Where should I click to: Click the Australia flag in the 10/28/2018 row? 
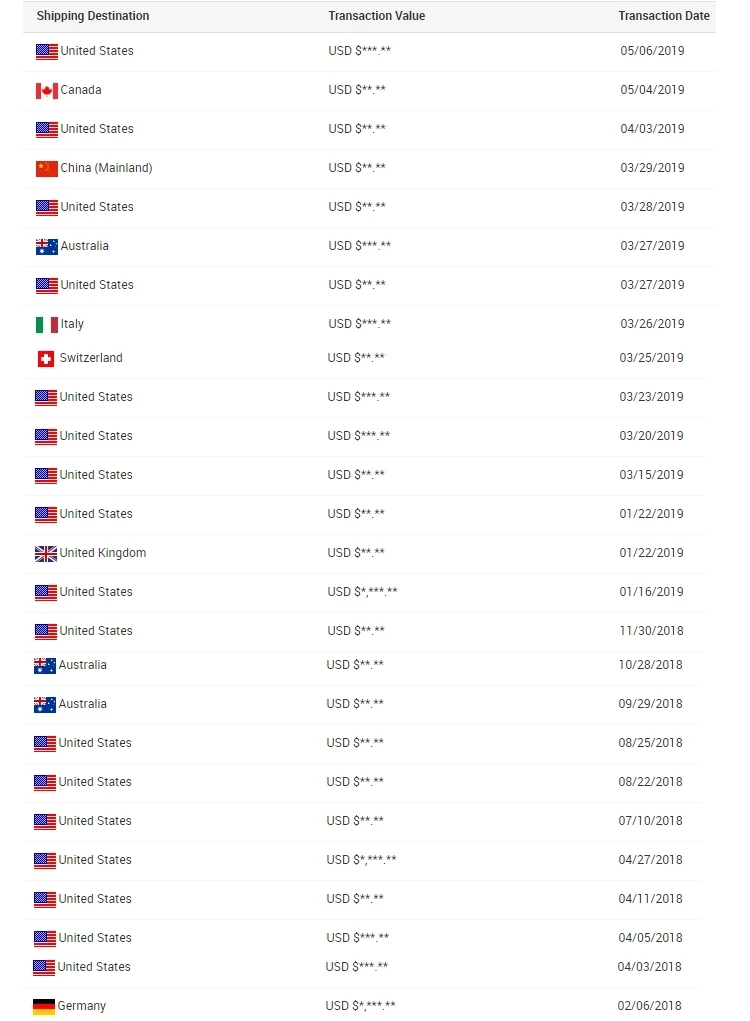45,666
